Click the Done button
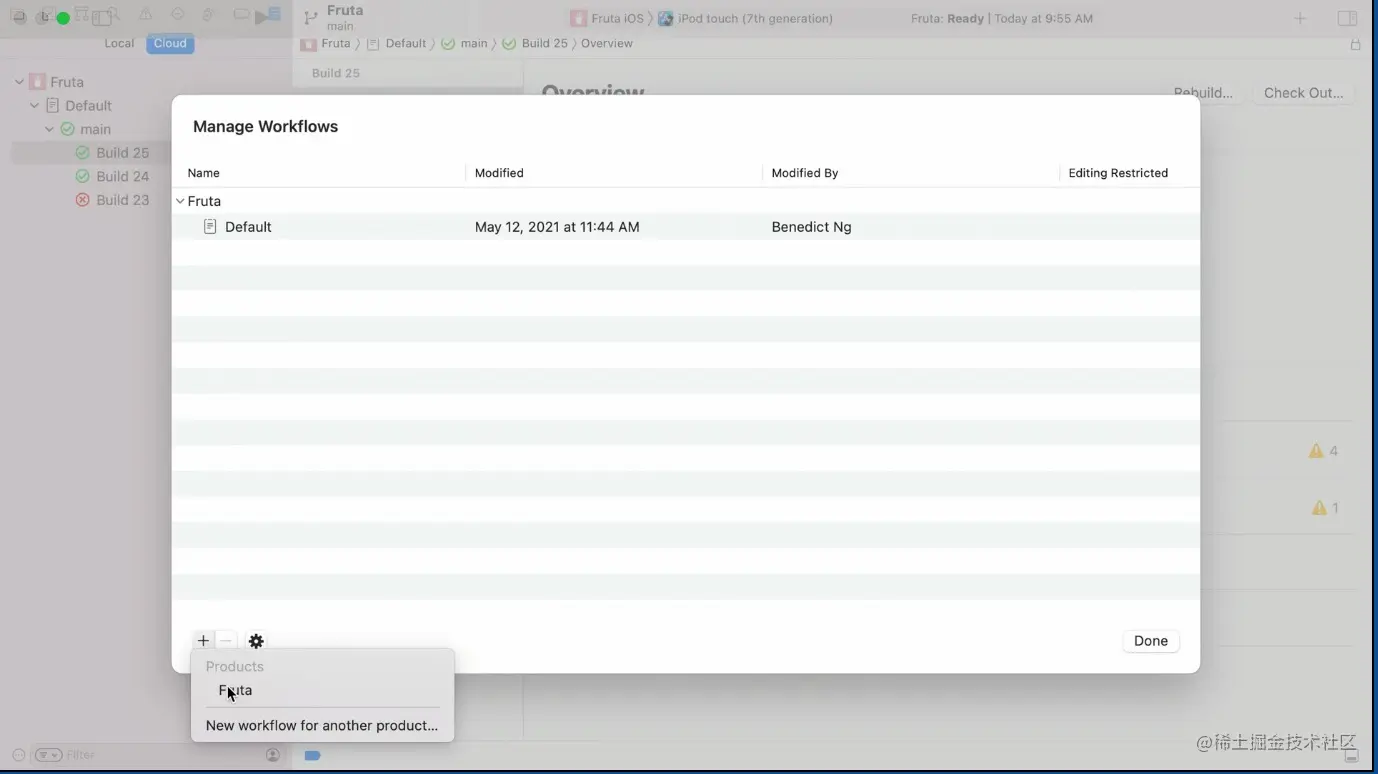 [1150, 641]
